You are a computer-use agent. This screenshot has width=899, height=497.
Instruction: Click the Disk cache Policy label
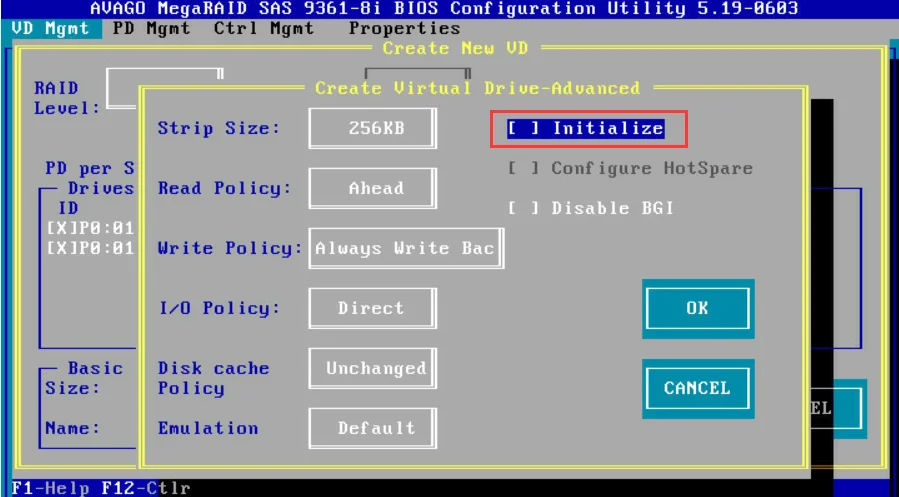coord(213,378)
